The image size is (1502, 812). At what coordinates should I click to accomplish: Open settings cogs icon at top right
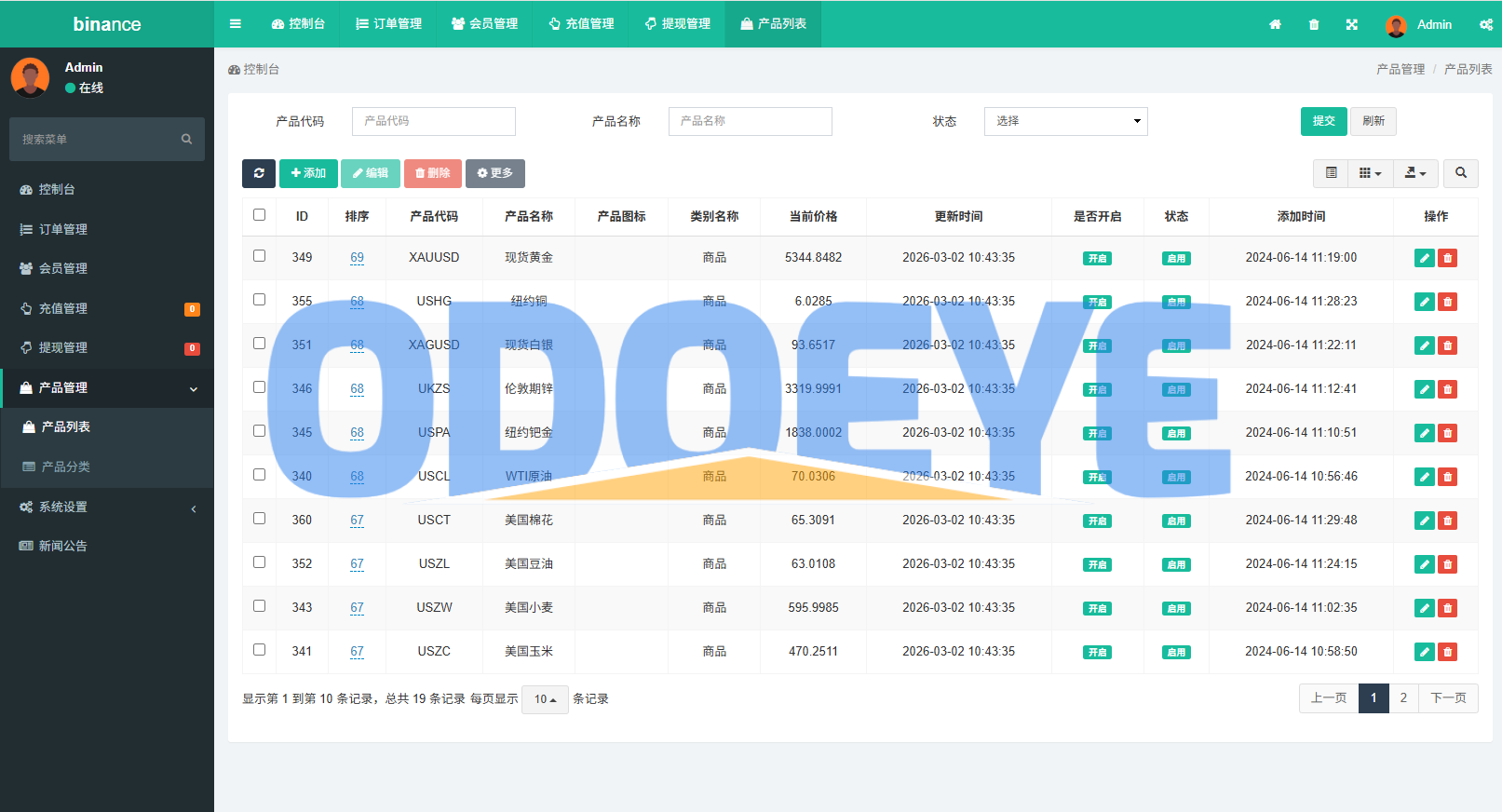tap(1486, 24)
